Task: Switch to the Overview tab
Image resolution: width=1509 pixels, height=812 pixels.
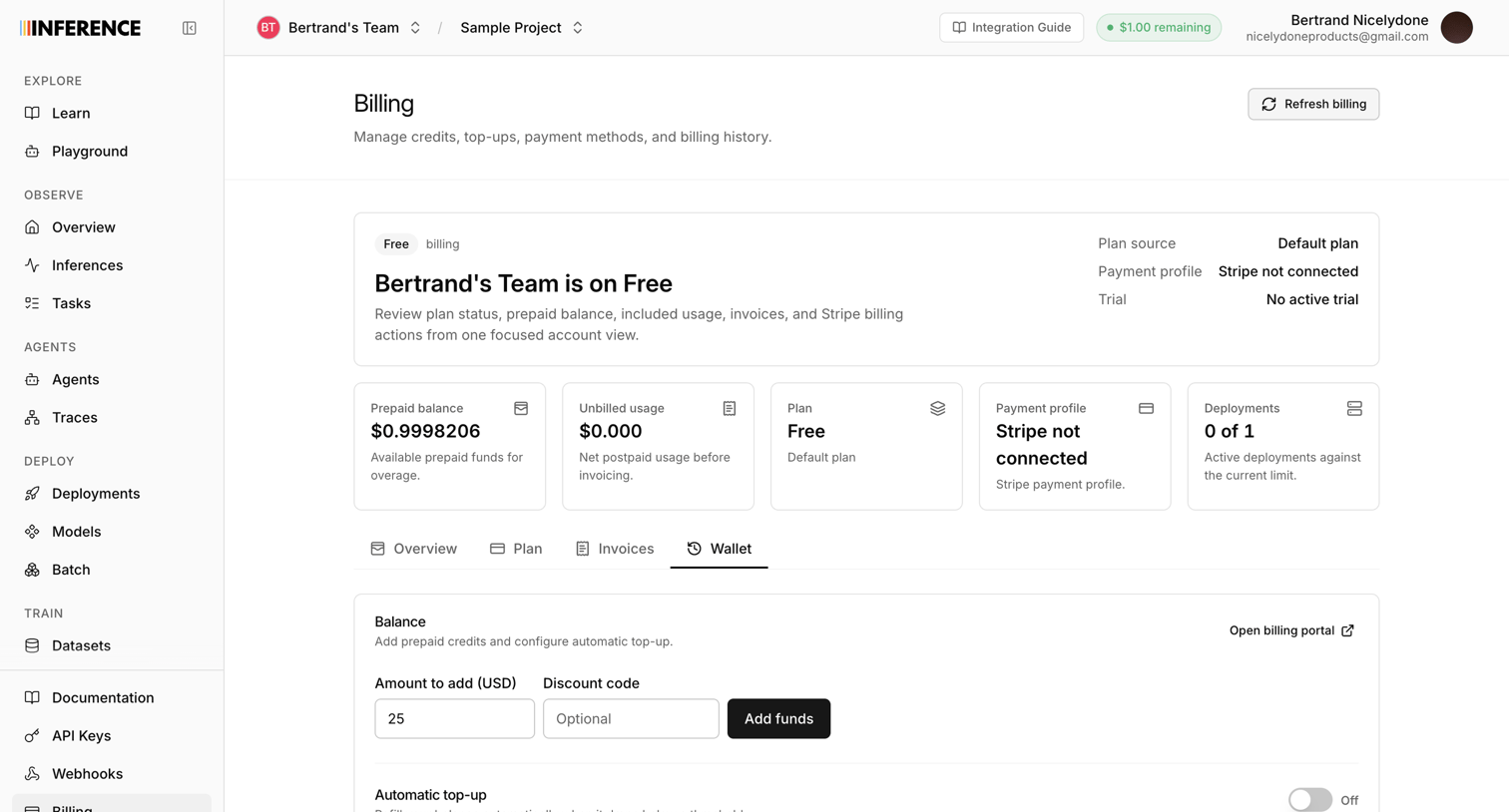Action: (413, 549)
